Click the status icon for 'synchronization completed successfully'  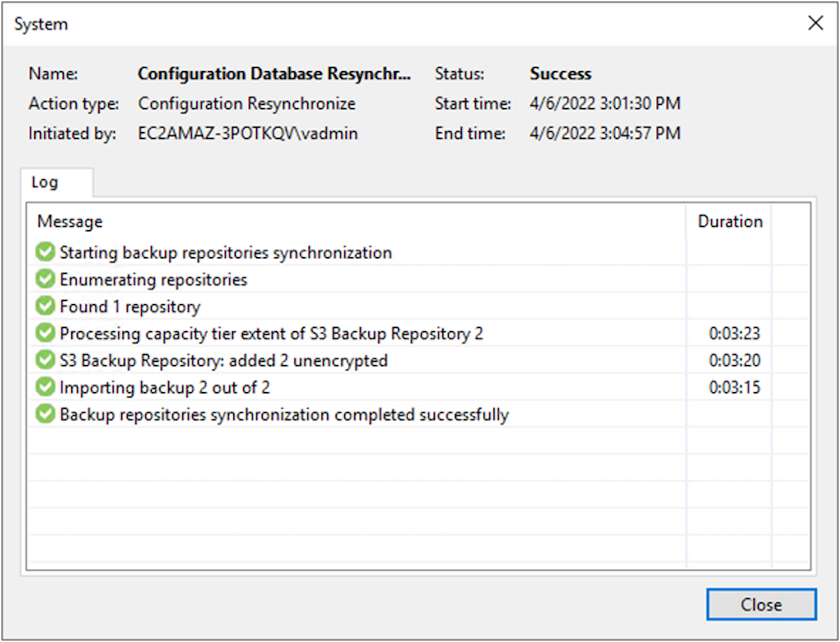(x=45, y=414)
